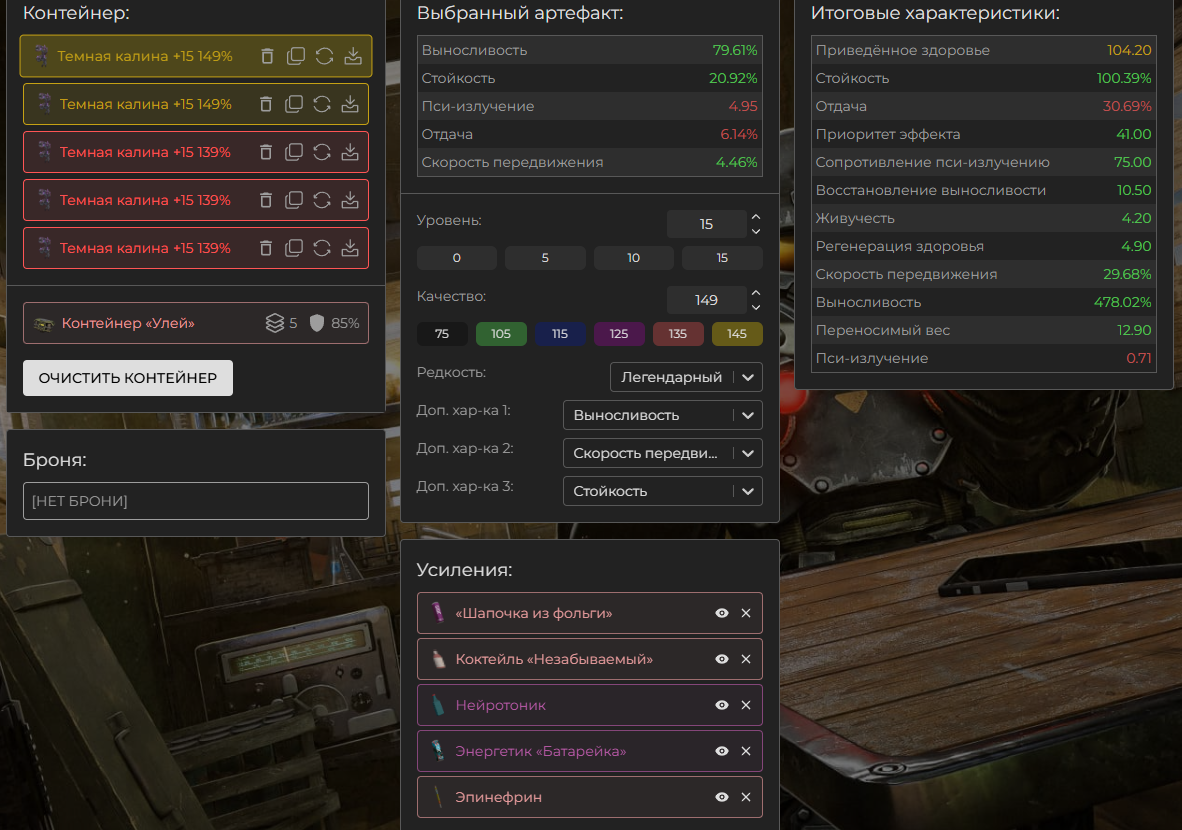This screenshot has height=830, width=1182.
Task: Swap the second Темная калина 149% artifact
Action: [322, 104]
